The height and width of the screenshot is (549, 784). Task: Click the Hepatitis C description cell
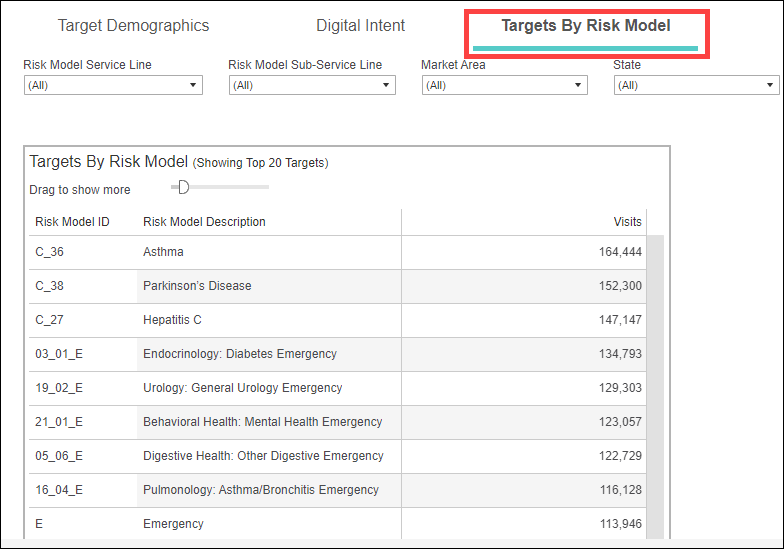point(173,320)
